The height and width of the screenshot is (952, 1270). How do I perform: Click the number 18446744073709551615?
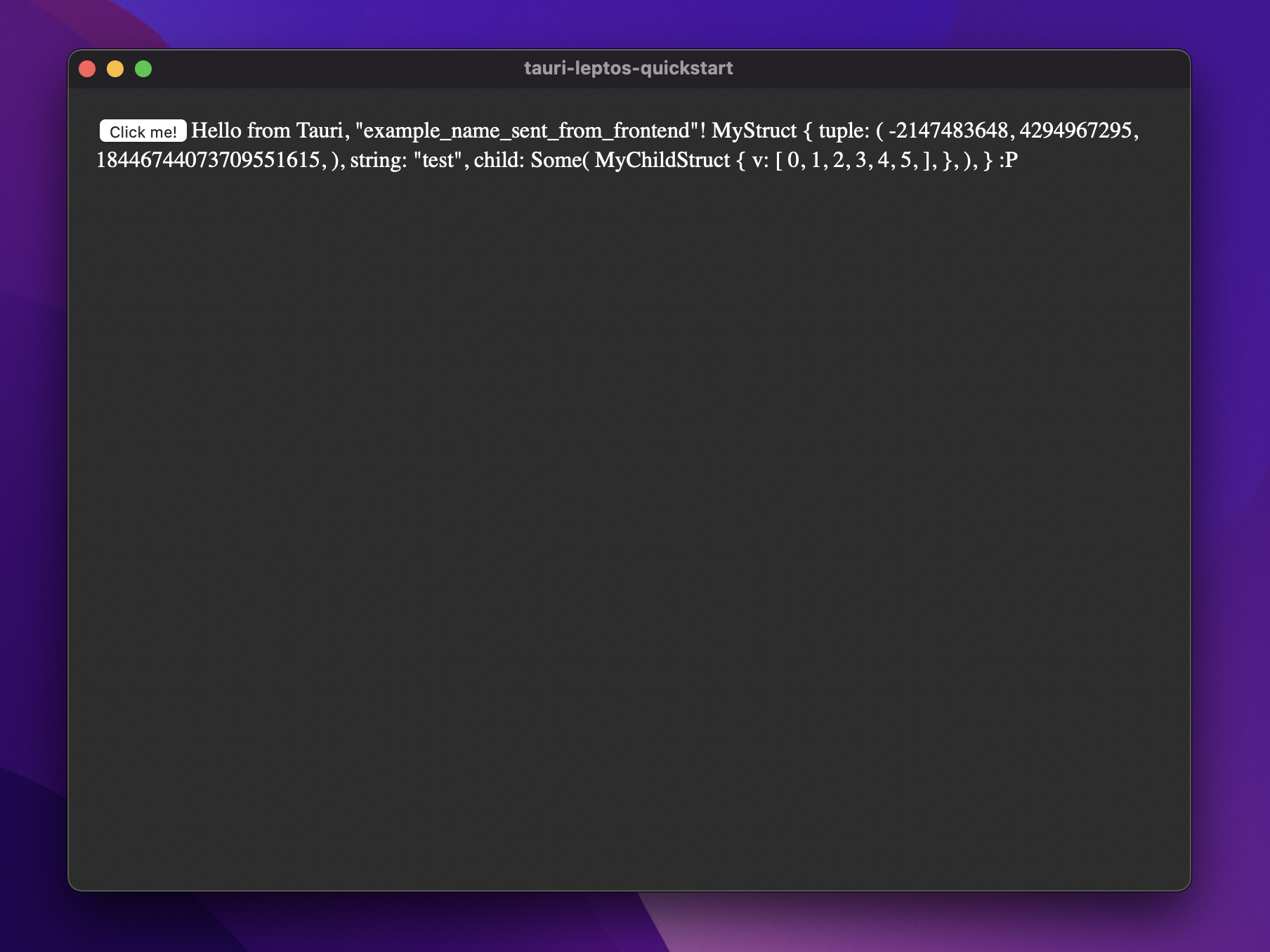208,160
